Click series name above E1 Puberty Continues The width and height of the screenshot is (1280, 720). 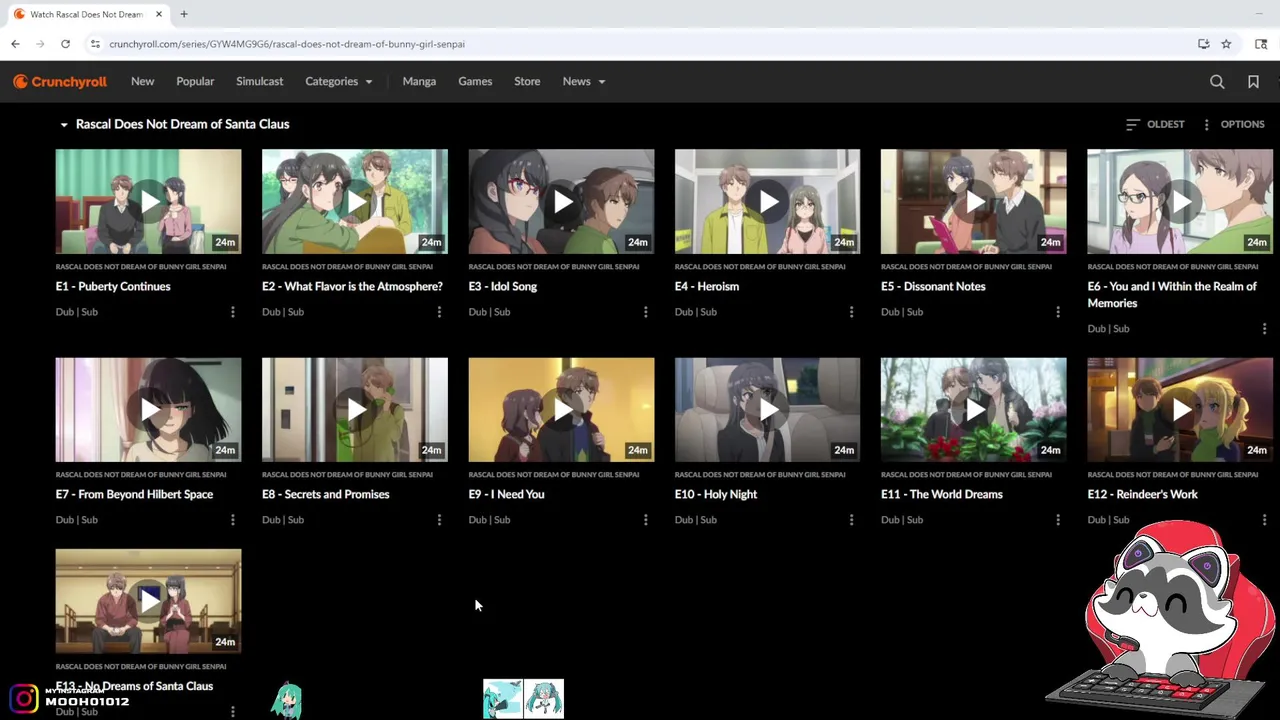(141, 267)
